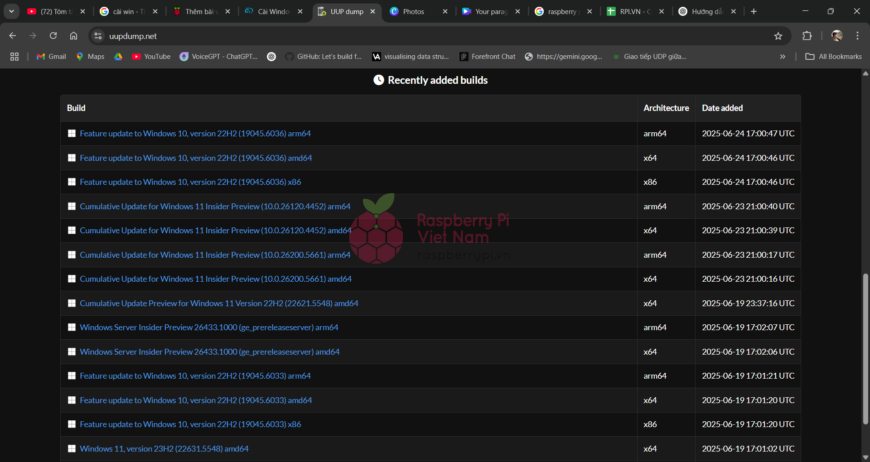
Task: Open the Google Drive bookmark icon
Action: [118, 57]
